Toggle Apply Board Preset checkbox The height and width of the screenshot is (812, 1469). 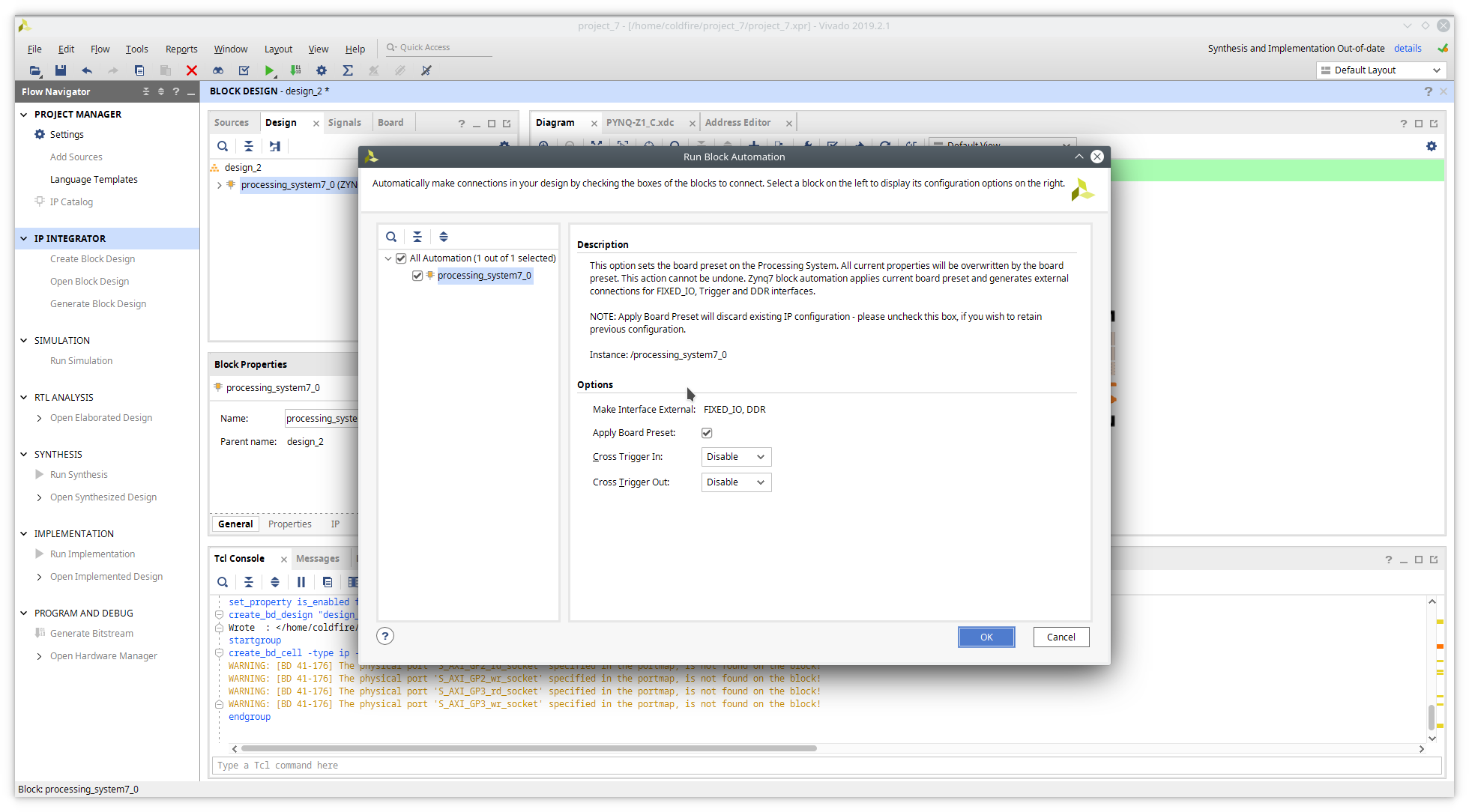click(x=707, y=433)
